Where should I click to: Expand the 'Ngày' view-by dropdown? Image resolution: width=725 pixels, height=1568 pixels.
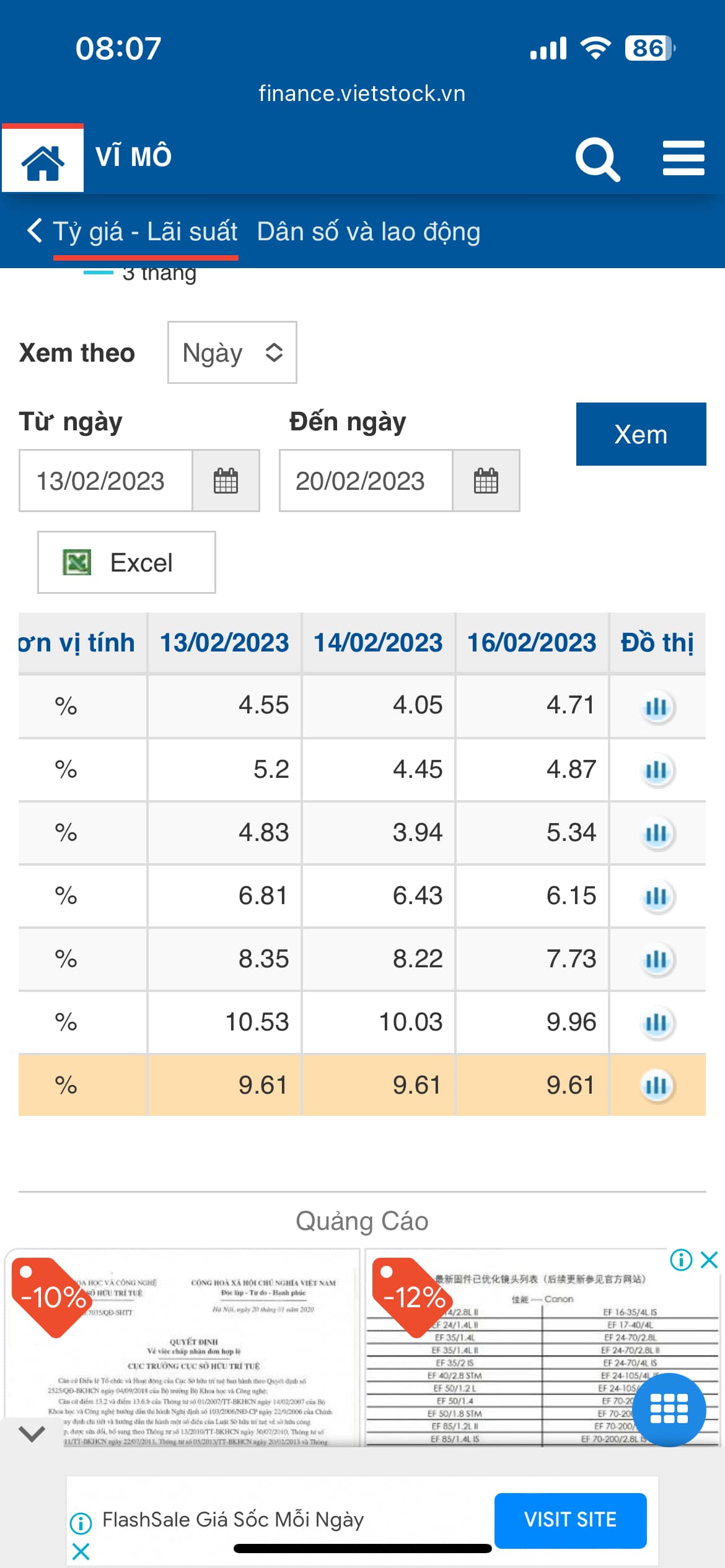232,353
